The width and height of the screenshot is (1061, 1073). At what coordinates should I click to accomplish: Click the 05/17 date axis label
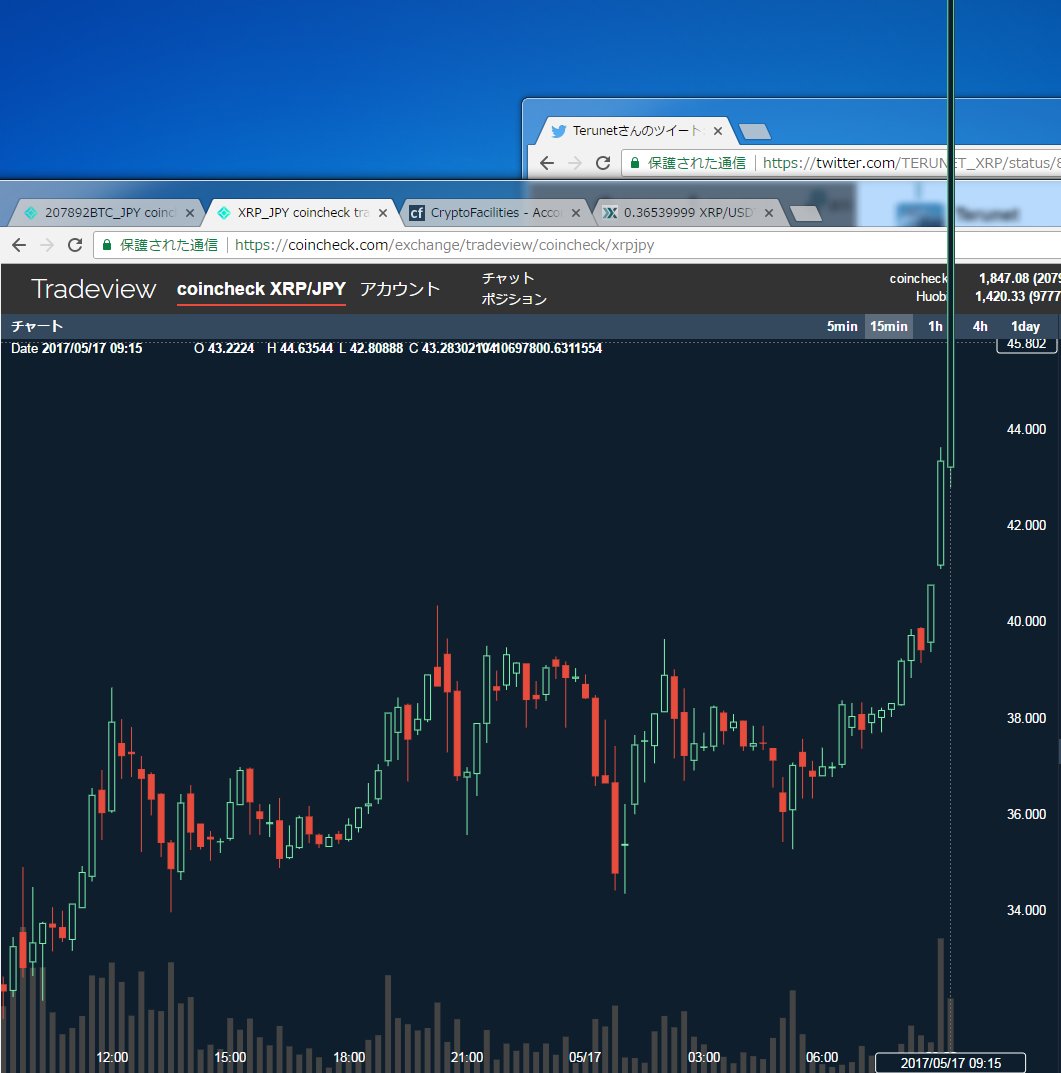click(x=585, y=1057)
